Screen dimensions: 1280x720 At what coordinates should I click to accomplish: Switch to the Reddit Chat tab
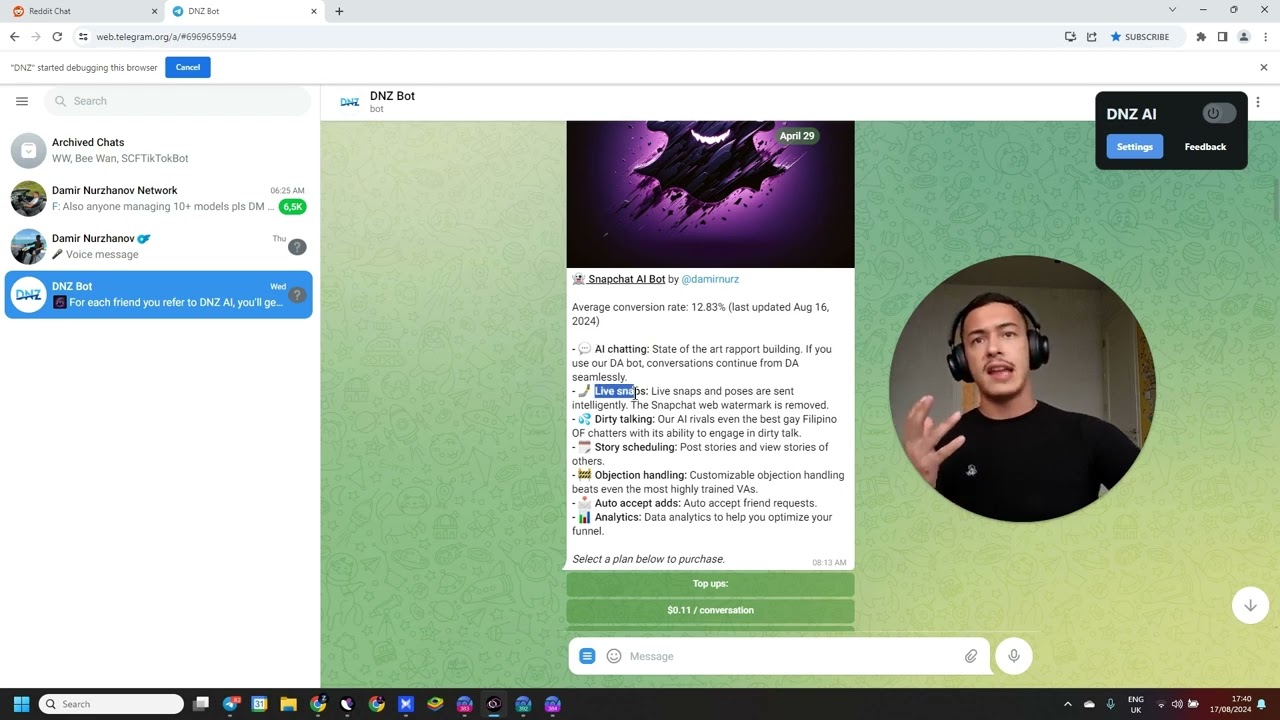84,11
